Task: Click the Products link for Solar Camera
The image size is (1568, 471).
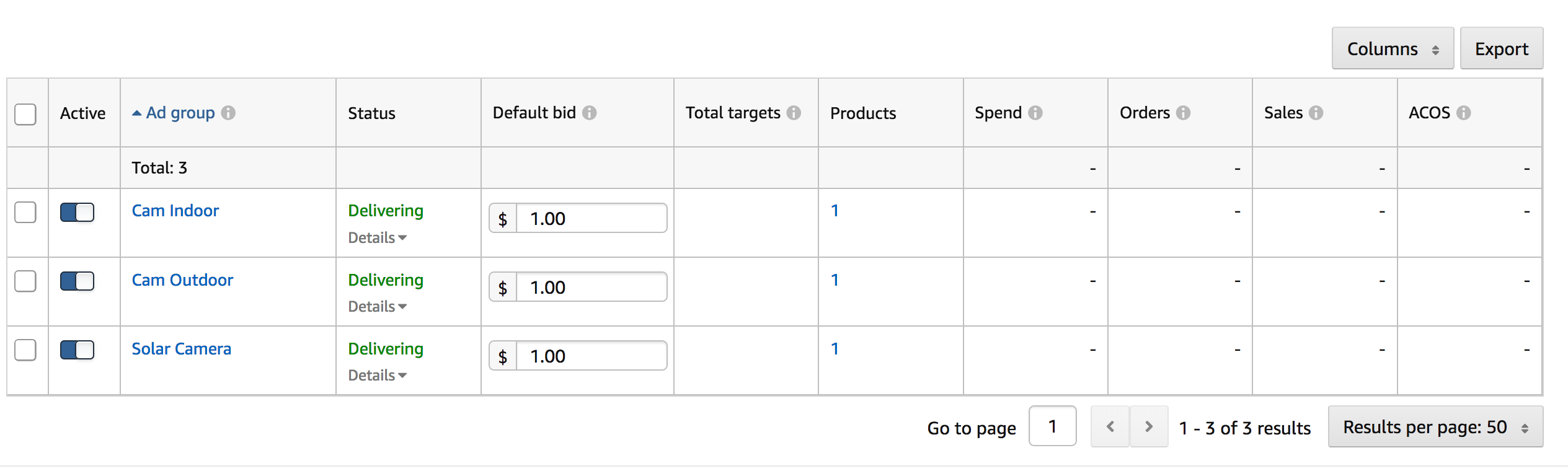Action: click(835, 349)
